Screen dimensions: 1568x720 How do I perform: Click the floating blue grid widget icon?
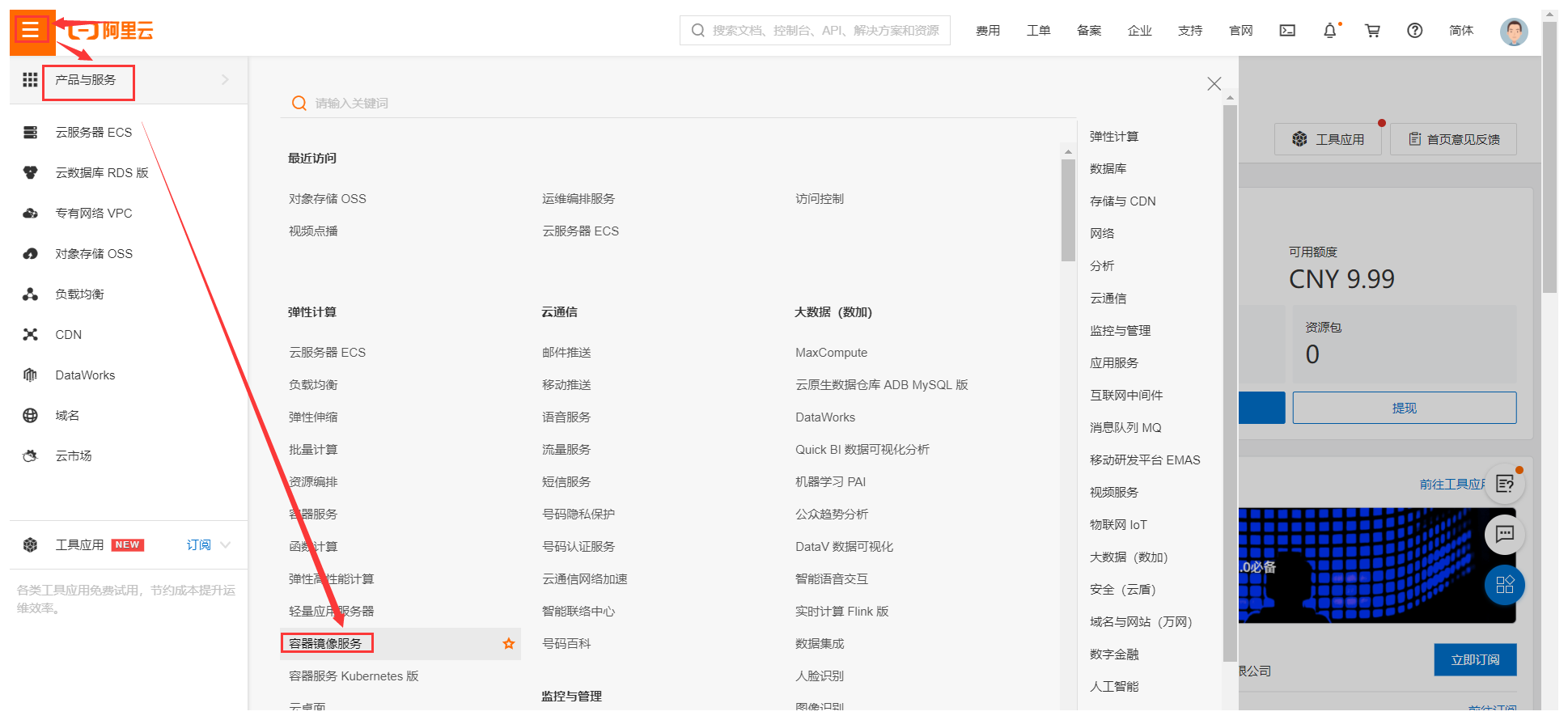[1505, 585]
